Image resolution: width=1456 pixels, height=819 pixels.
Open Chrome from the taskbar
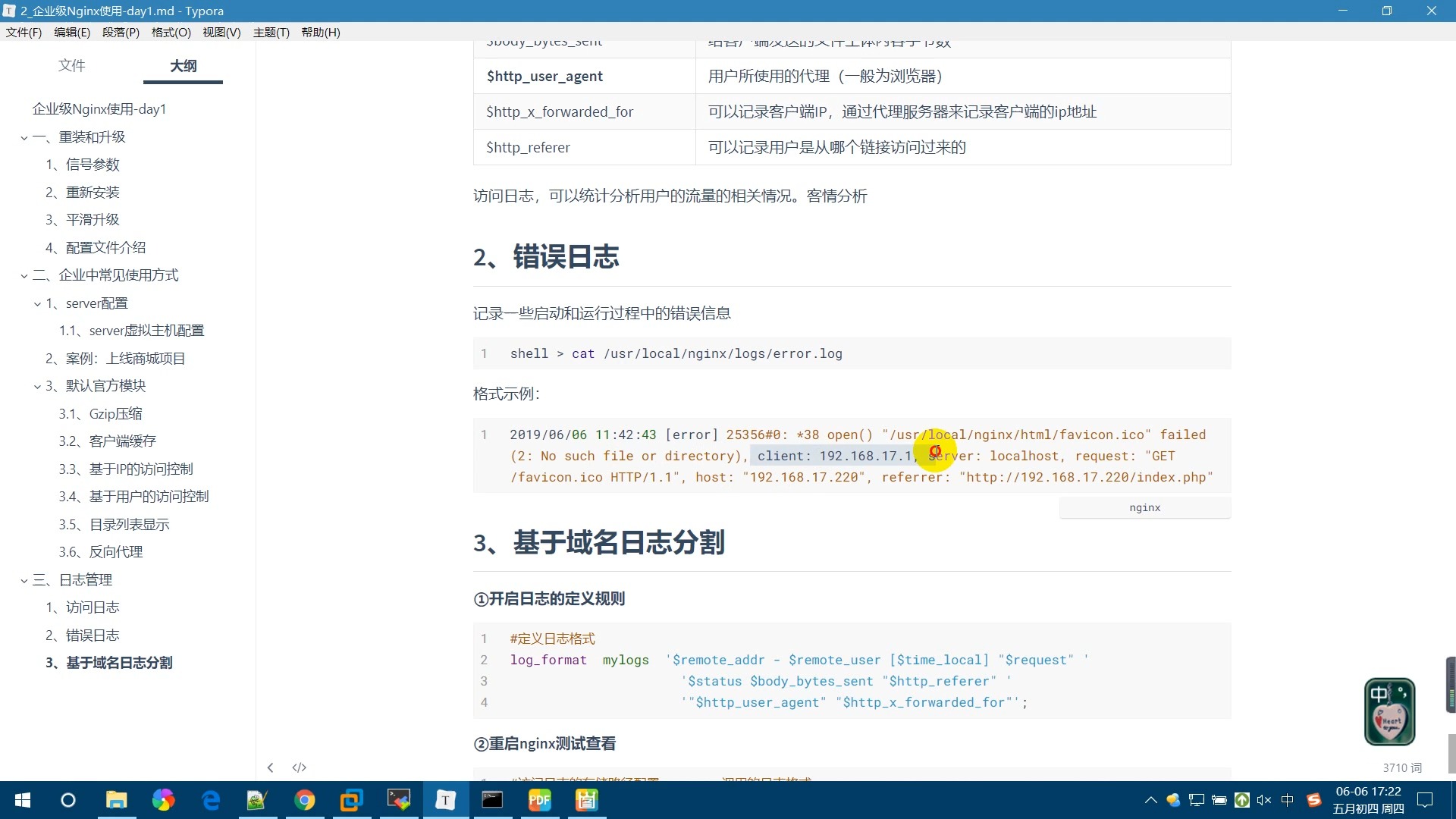click(304, 800)
